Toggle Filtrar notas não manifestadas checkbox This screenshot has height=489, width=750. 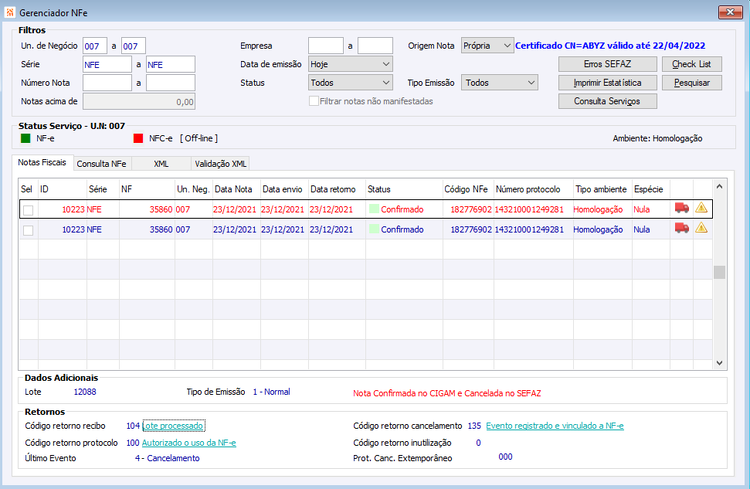(314, 101)
